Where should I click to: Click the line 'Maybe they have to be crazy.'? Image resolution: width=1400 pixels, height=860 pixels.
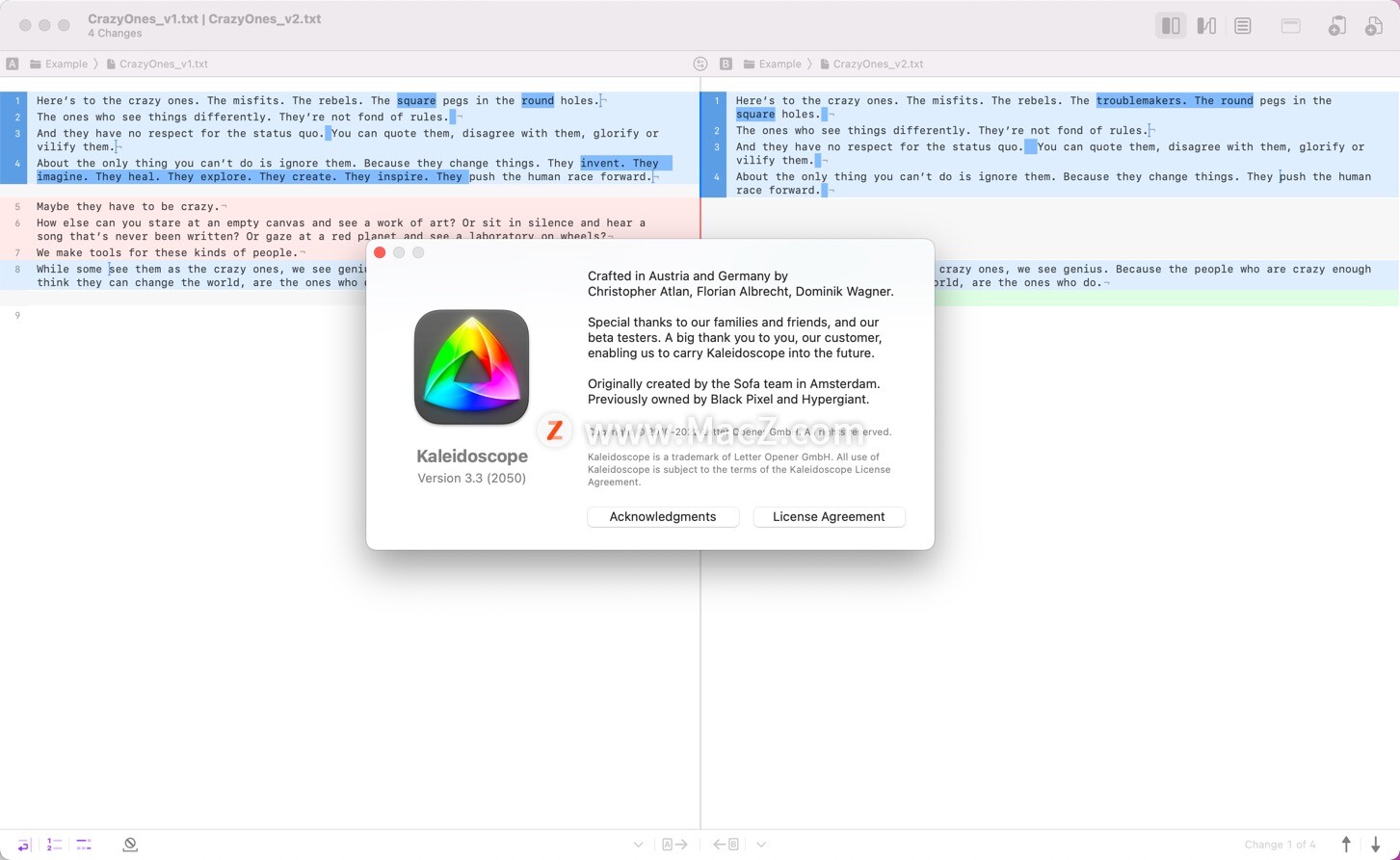click(128, 206)
